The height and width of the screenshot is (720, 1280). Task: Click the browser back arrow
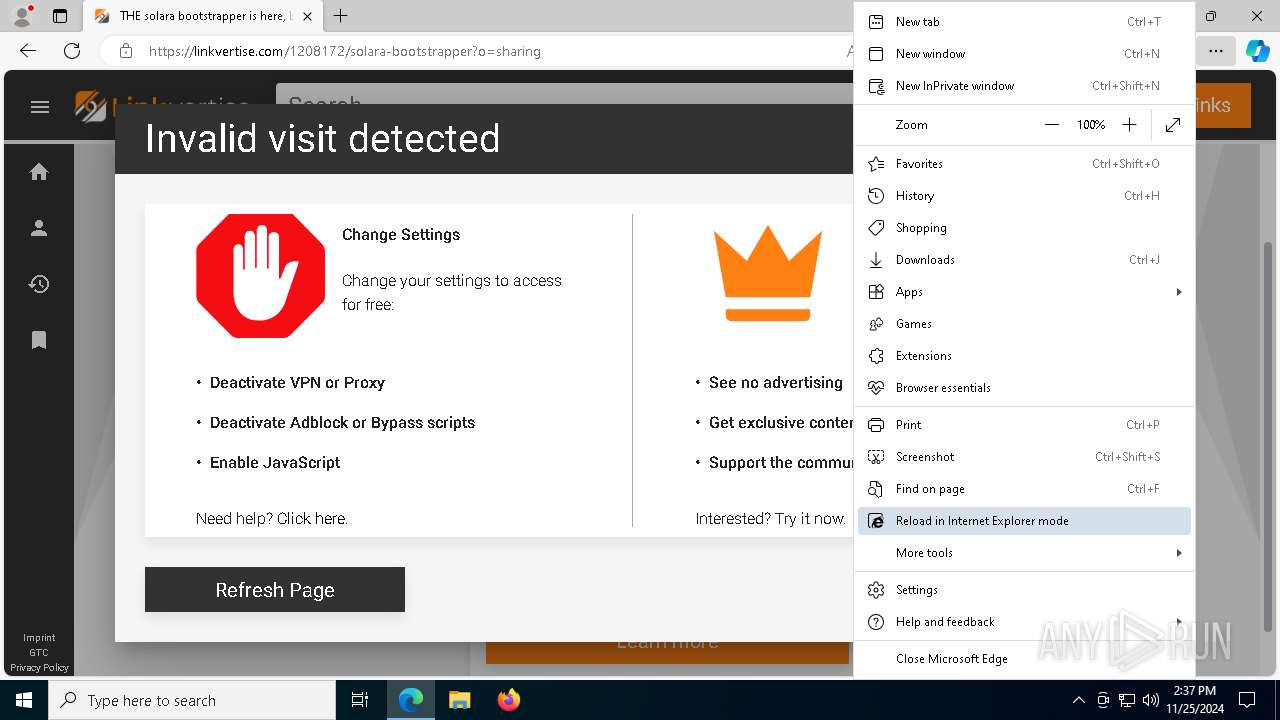pos(28,51)
